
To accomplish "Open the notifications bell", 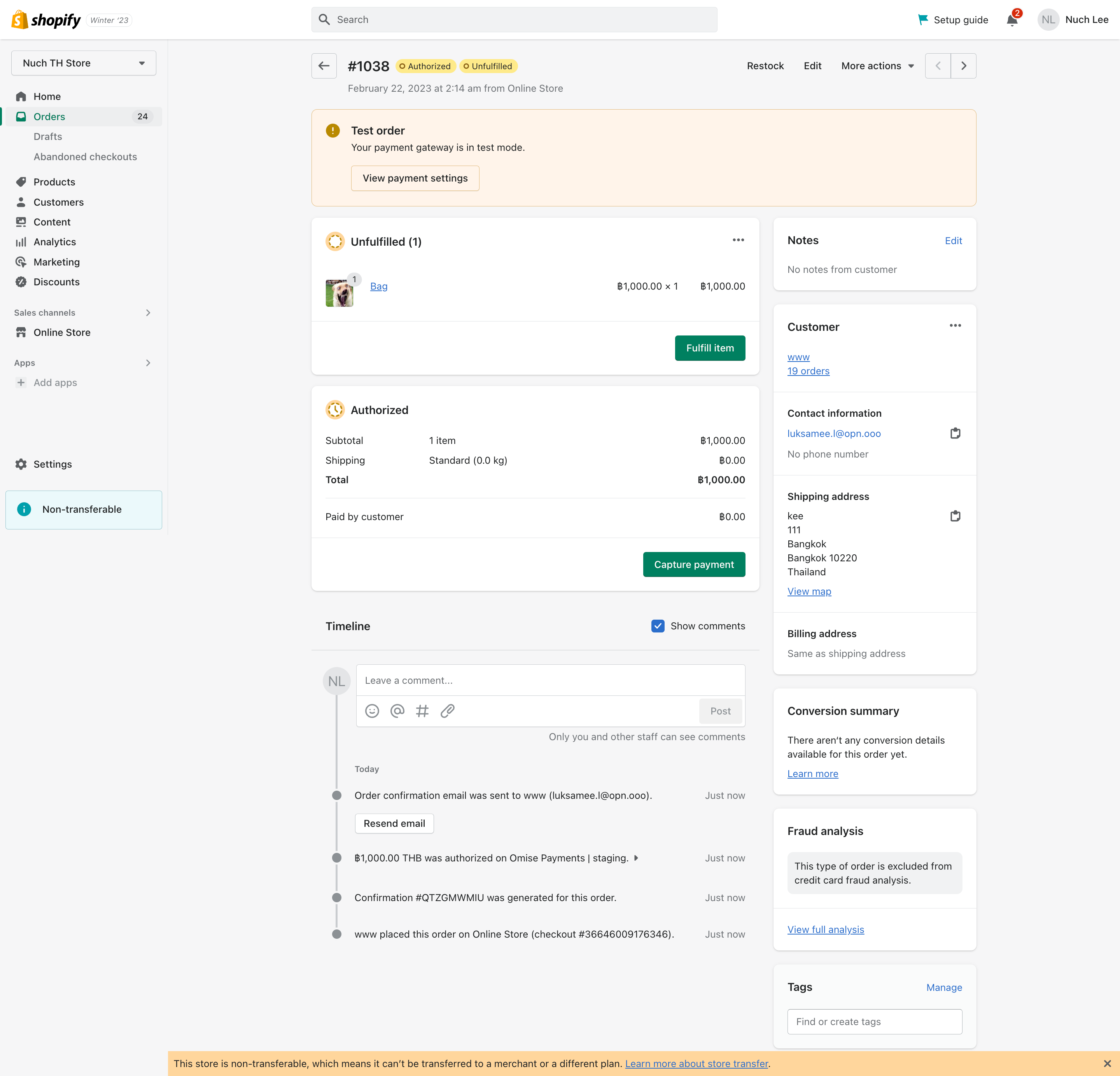I will click(1012, 19).
